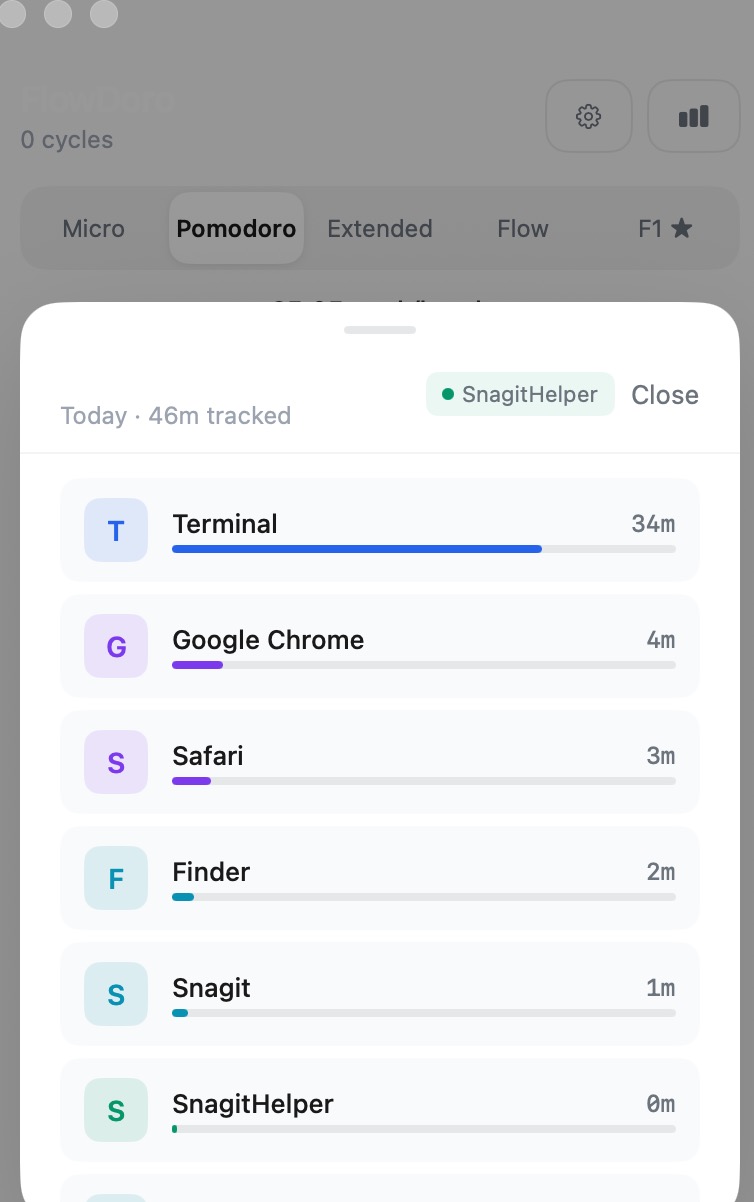Open the statistics bar chart icon

(x=693, y=116)
